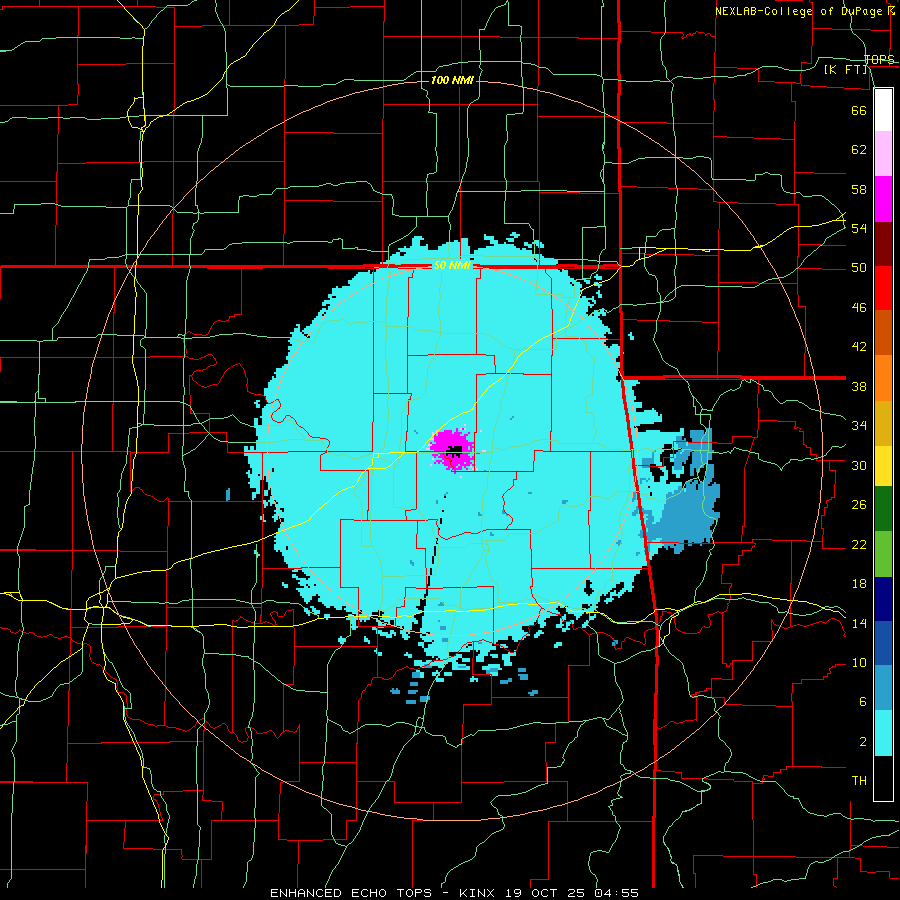This screenshot has width=900, height=900.
Task: Click the legend value 10
Action: (859, 663)
